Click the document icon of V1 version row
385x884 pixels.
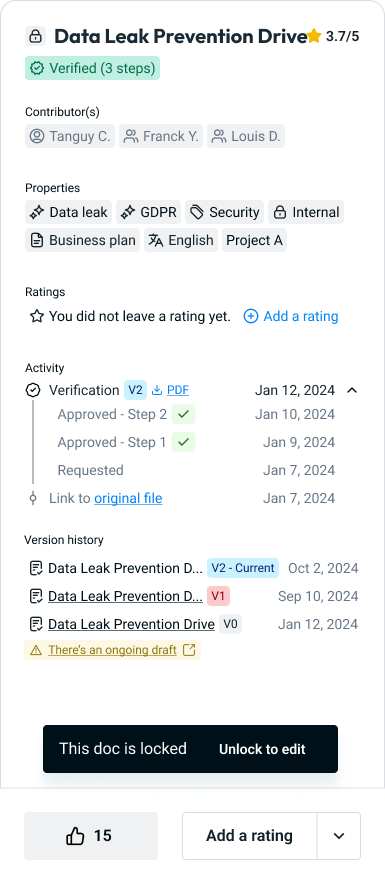click(x=36, y=596)
